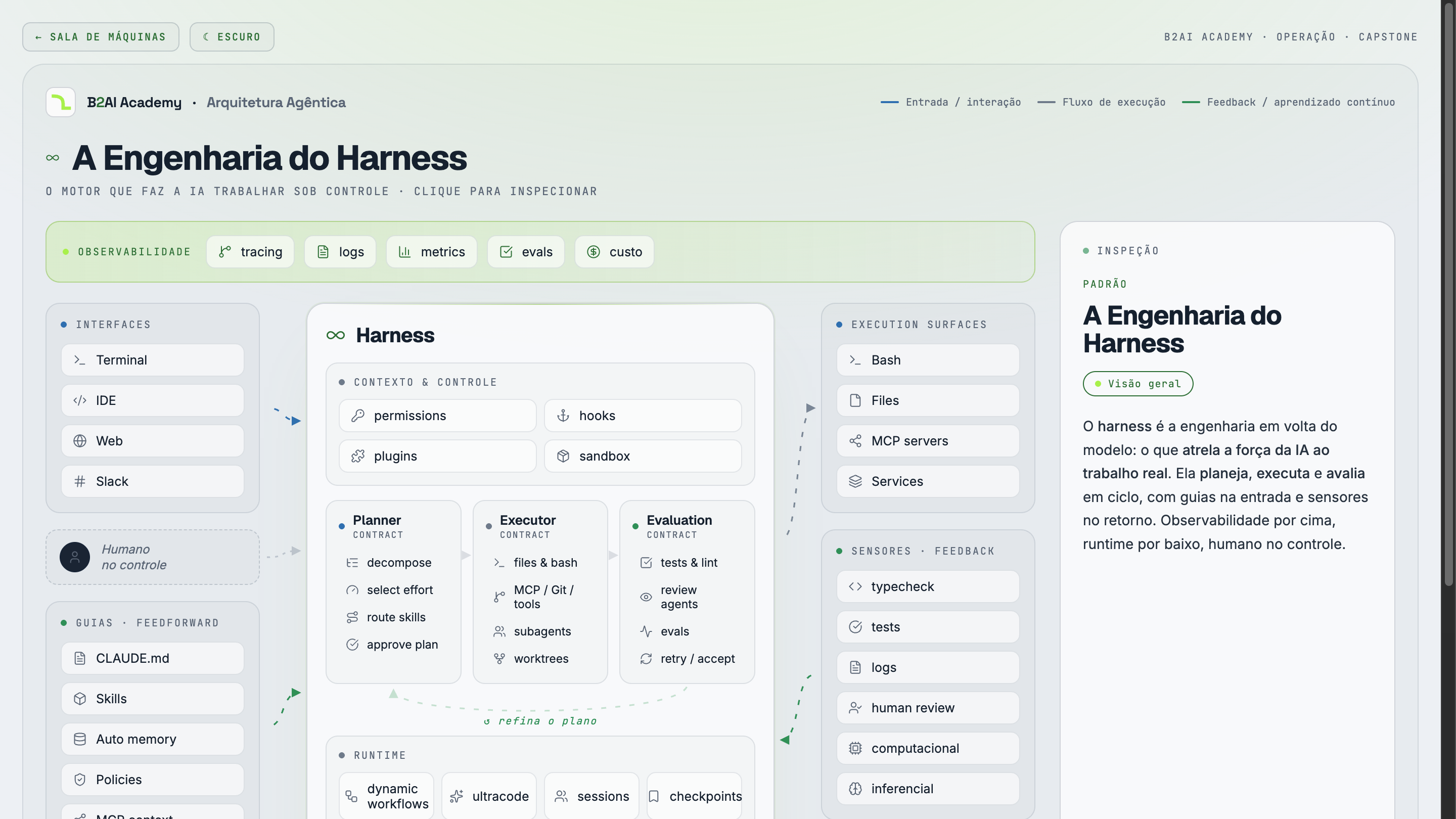Click the Humano no controle card
Viewport: 1456px width, 819px height.
[x=153, y=557]
